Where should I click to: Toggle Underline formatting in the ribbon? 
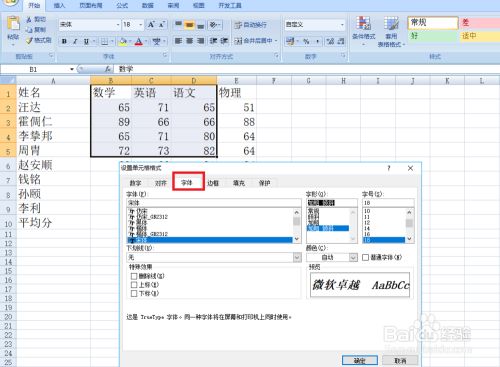pyautogui.click(x=86, y=41)
